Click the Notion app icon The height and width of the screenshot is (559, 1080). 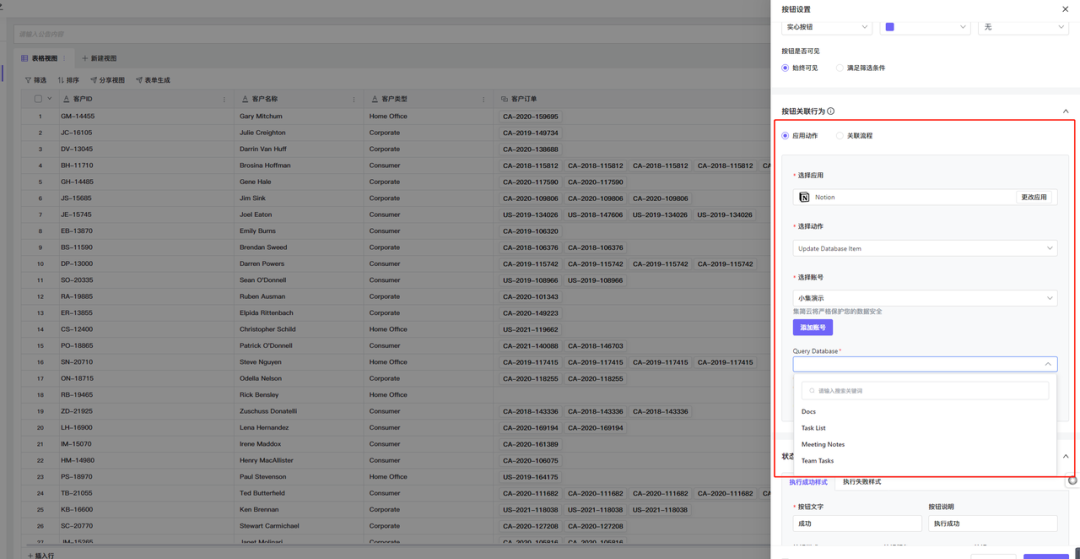804,197
